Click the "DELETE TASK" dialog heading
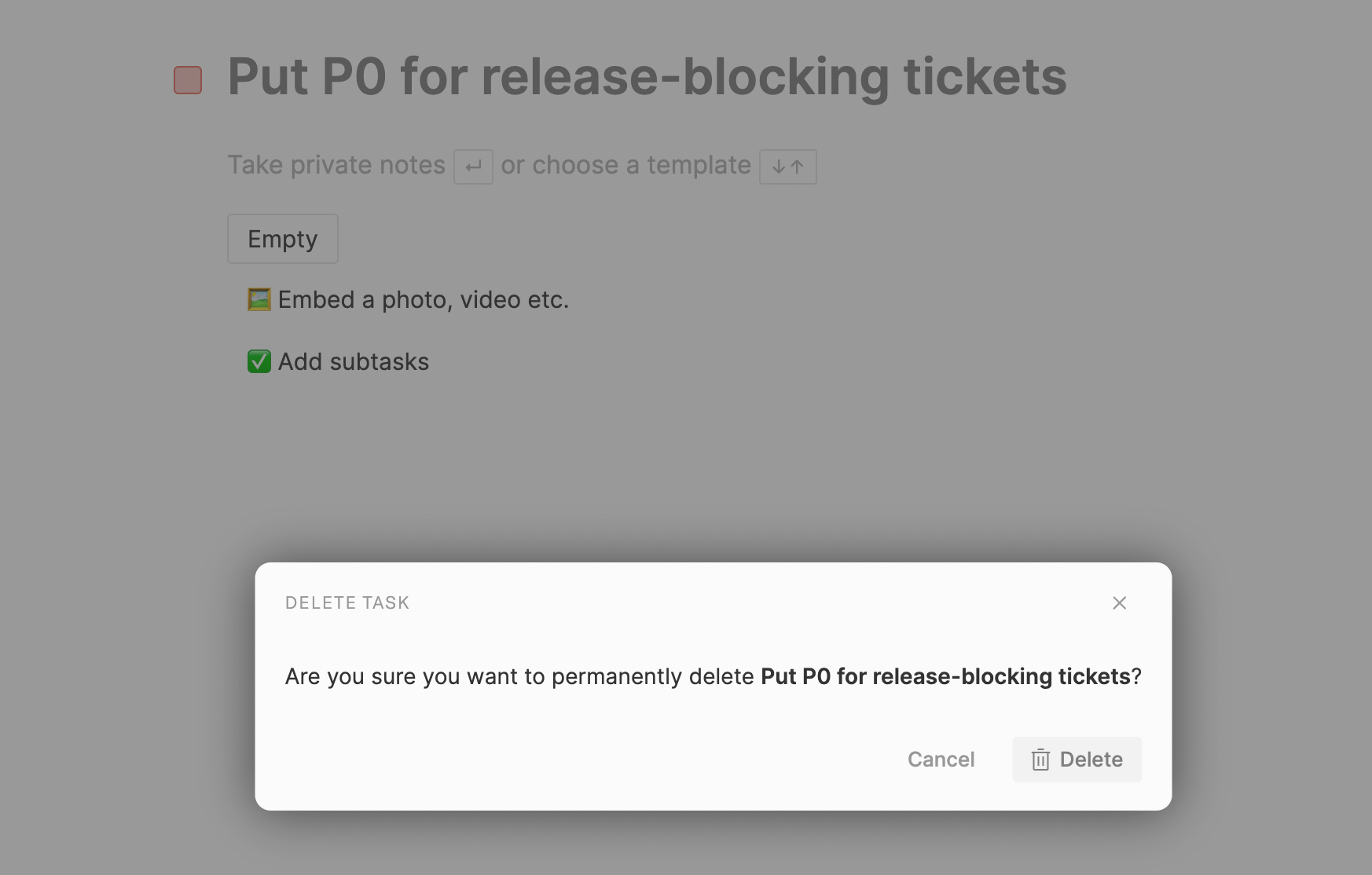Image resolution: width=1372 pixels, height=875 pixels. [347, 602]
